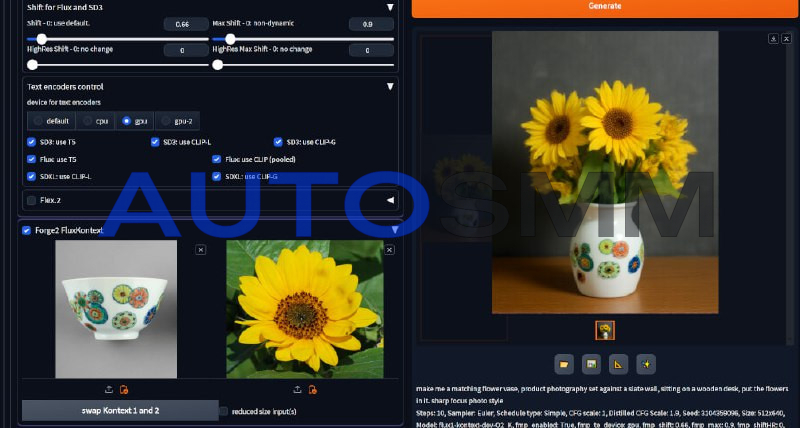800x428 pixels.
Task: Click clipboard paste icon under bowl image
Action: pos(124,389)
